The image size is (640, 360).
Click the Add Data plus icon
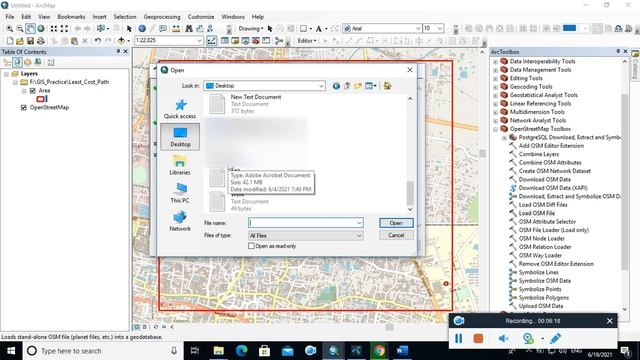[121, 41]
